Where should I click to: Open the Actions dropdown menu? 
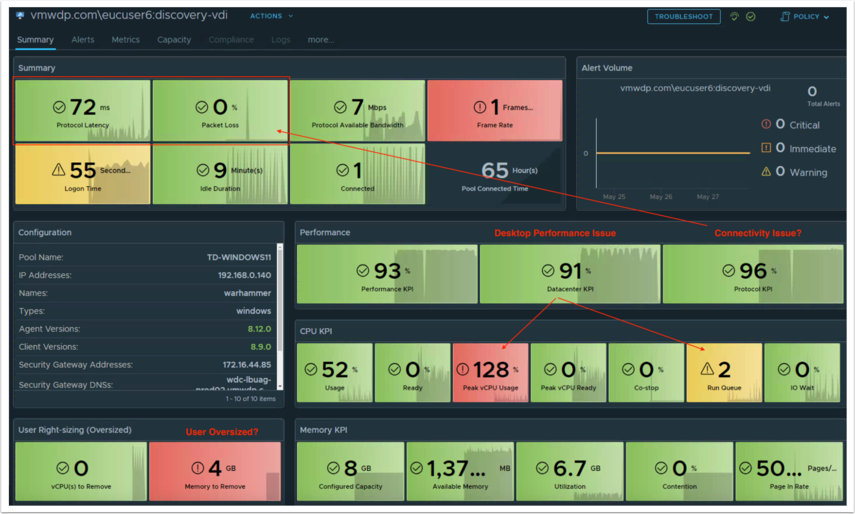[271, 17]
